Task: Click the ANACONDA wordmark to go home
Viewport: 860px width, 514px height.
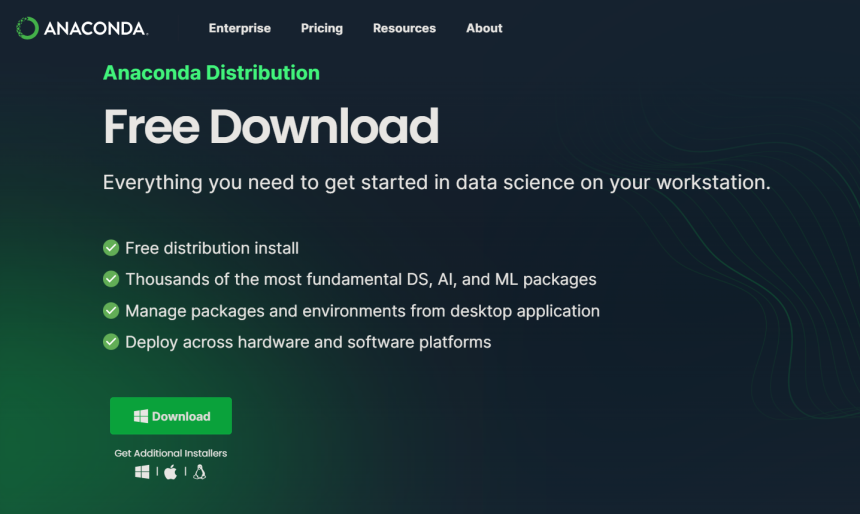Action: click(x=96, y=29)
